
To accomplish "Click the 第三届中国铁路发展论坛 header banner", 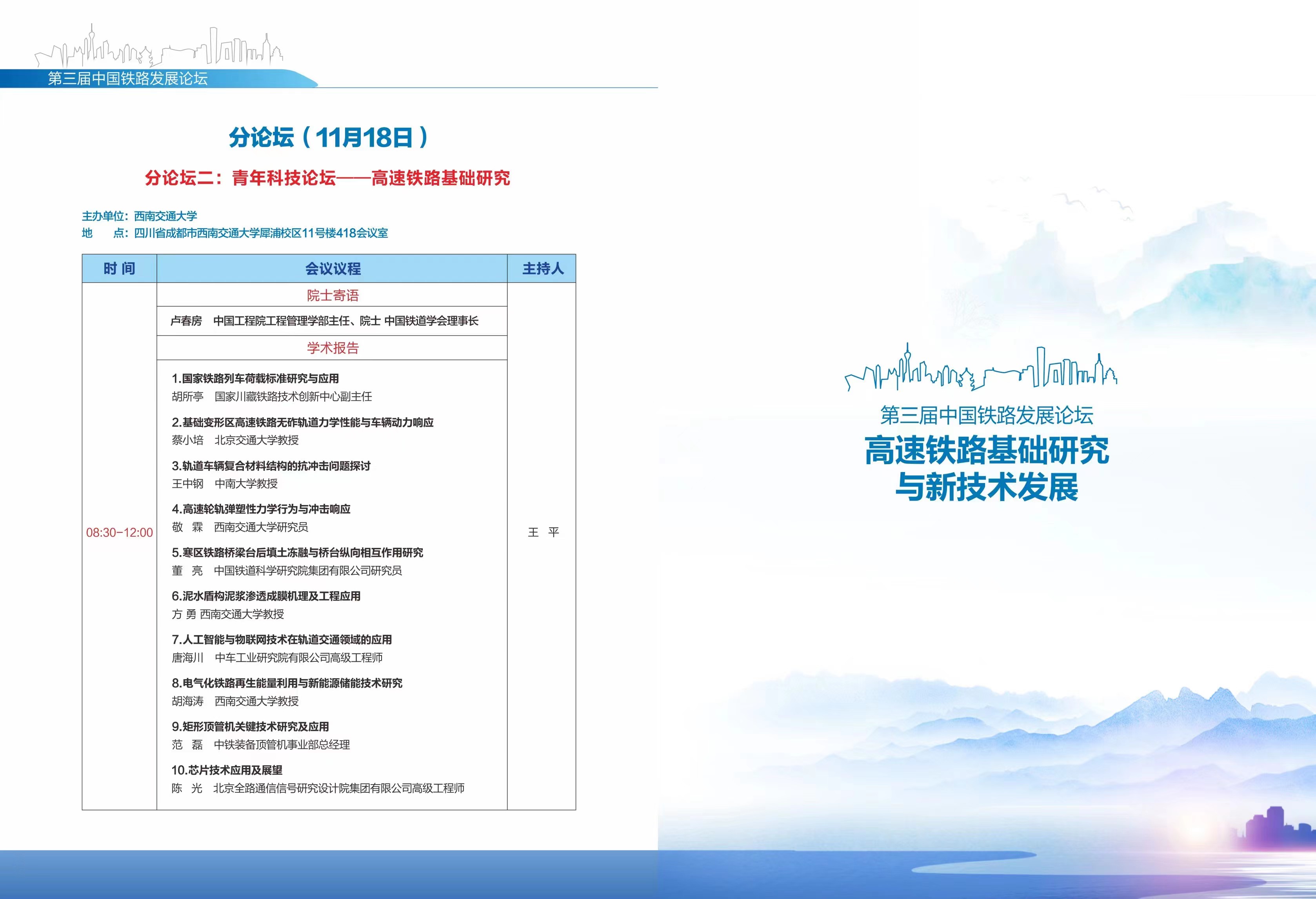I will coord(128,78).
